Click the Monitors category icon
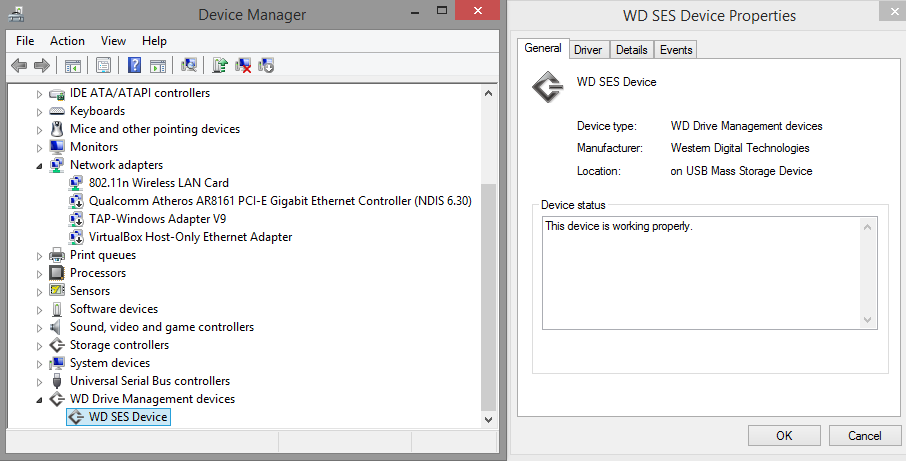906x461 pixels. pos(57,147)
